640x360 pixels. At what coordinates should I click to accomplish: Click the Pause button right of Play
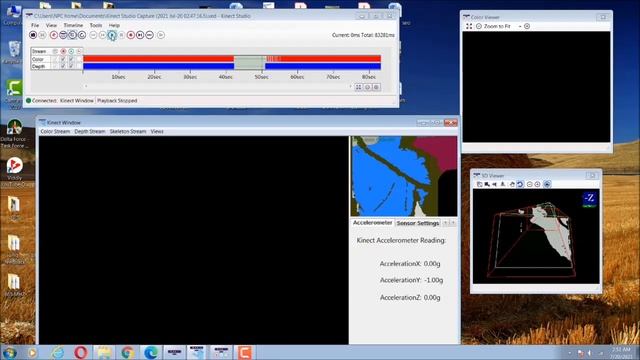(x=121, y=35)
